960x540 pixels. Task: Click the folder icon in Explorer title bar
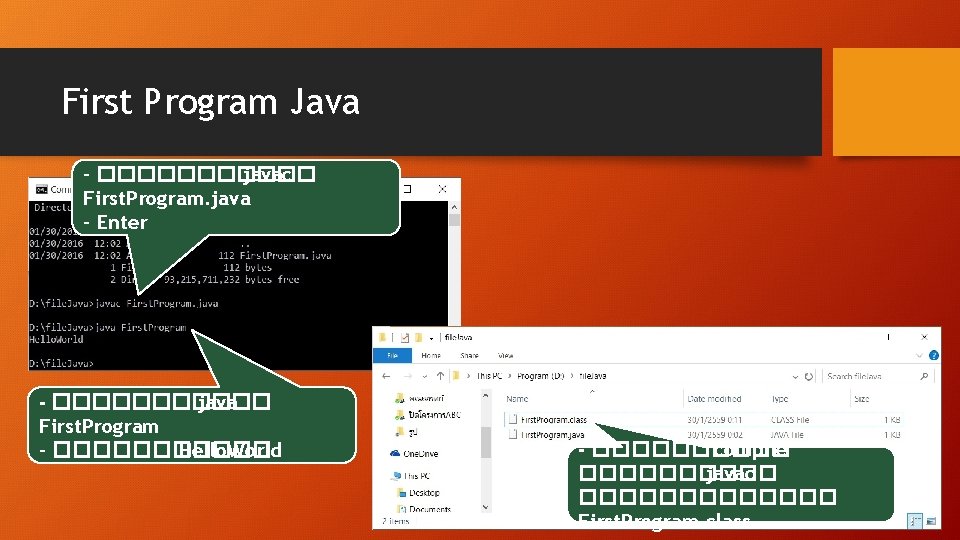coord(383,337)
